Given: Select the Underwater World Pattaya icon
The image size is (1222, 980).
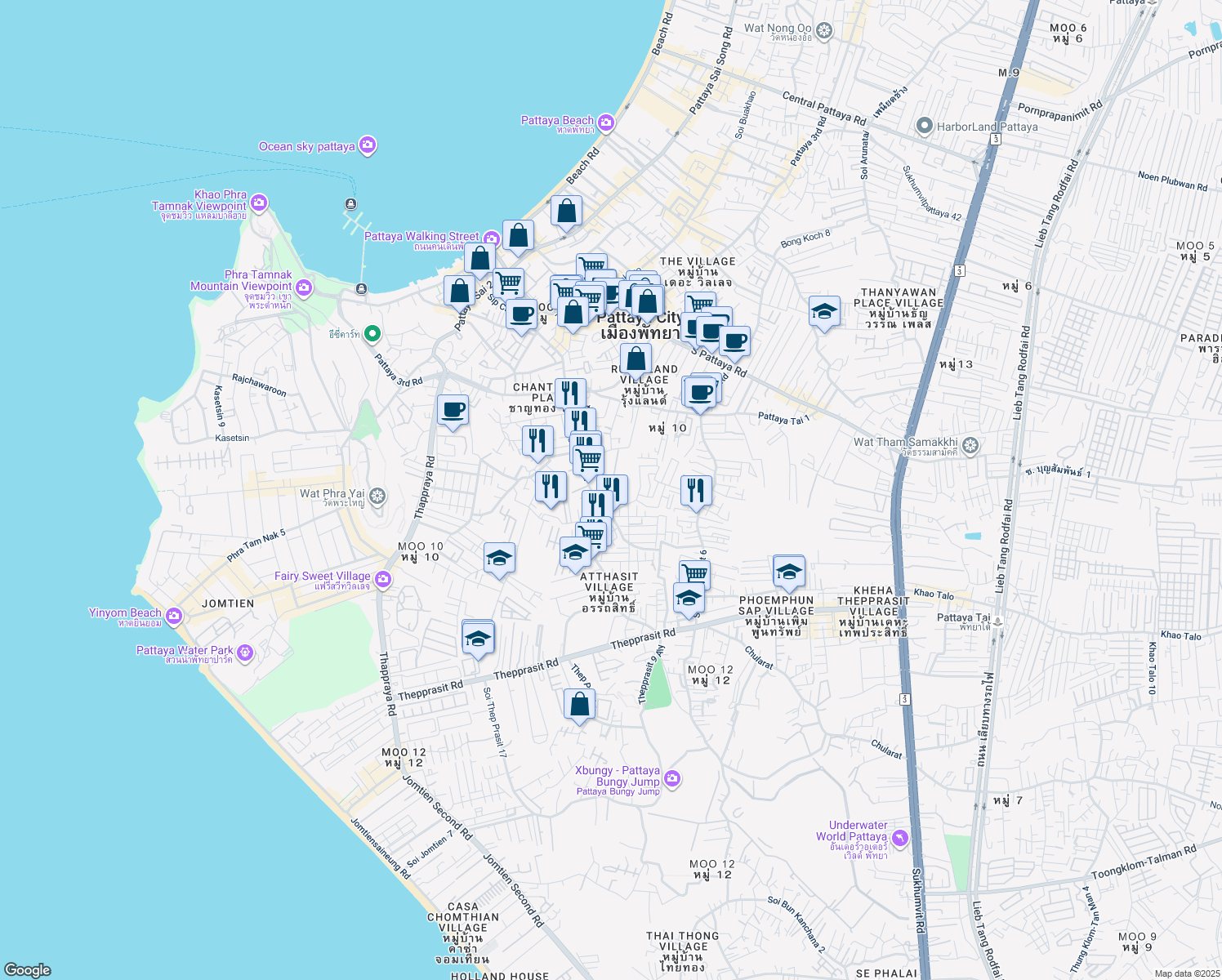Looking at the screenshot, I should [899, 838].
